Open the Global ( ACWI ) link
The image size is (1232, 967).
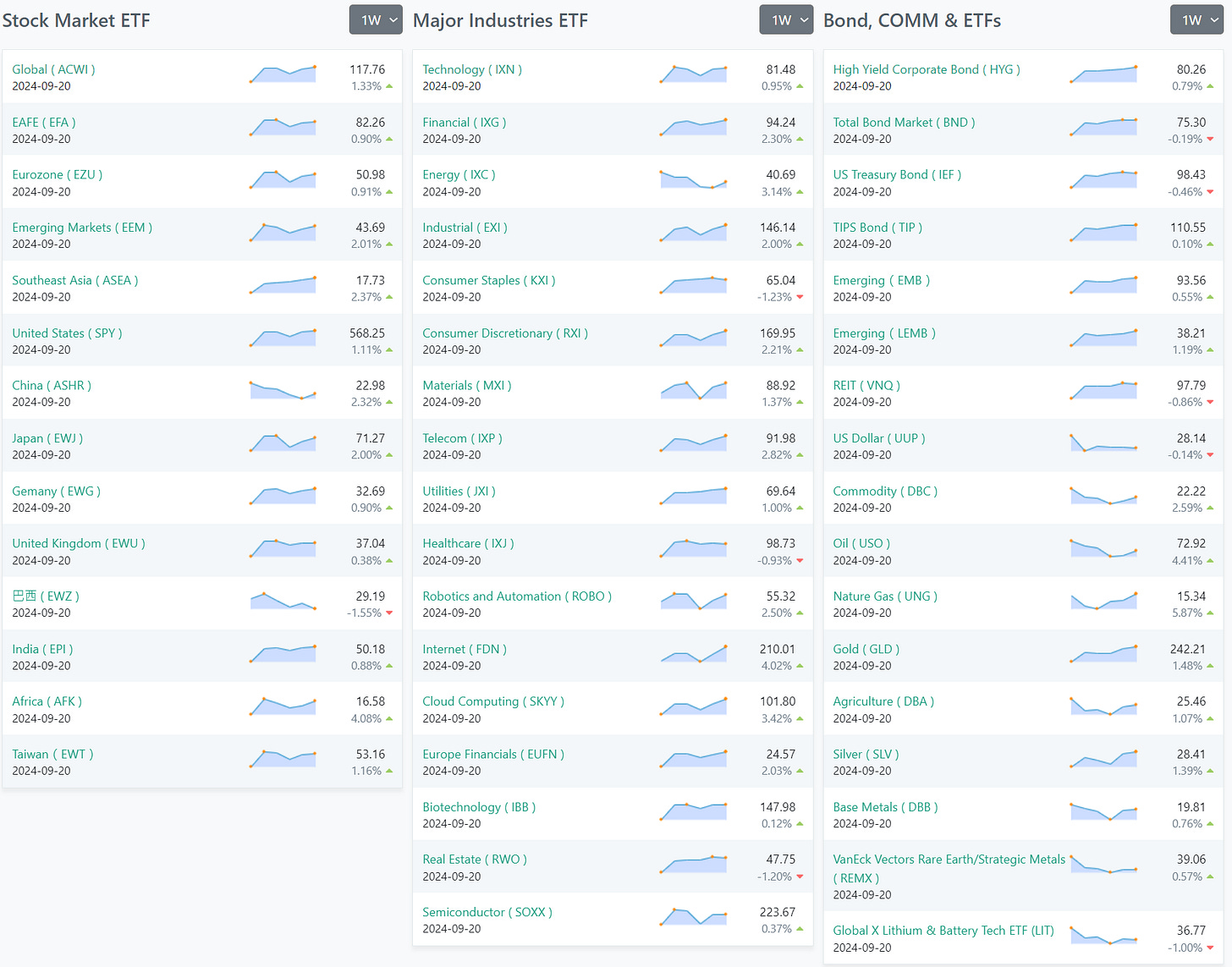pos(53,69)
